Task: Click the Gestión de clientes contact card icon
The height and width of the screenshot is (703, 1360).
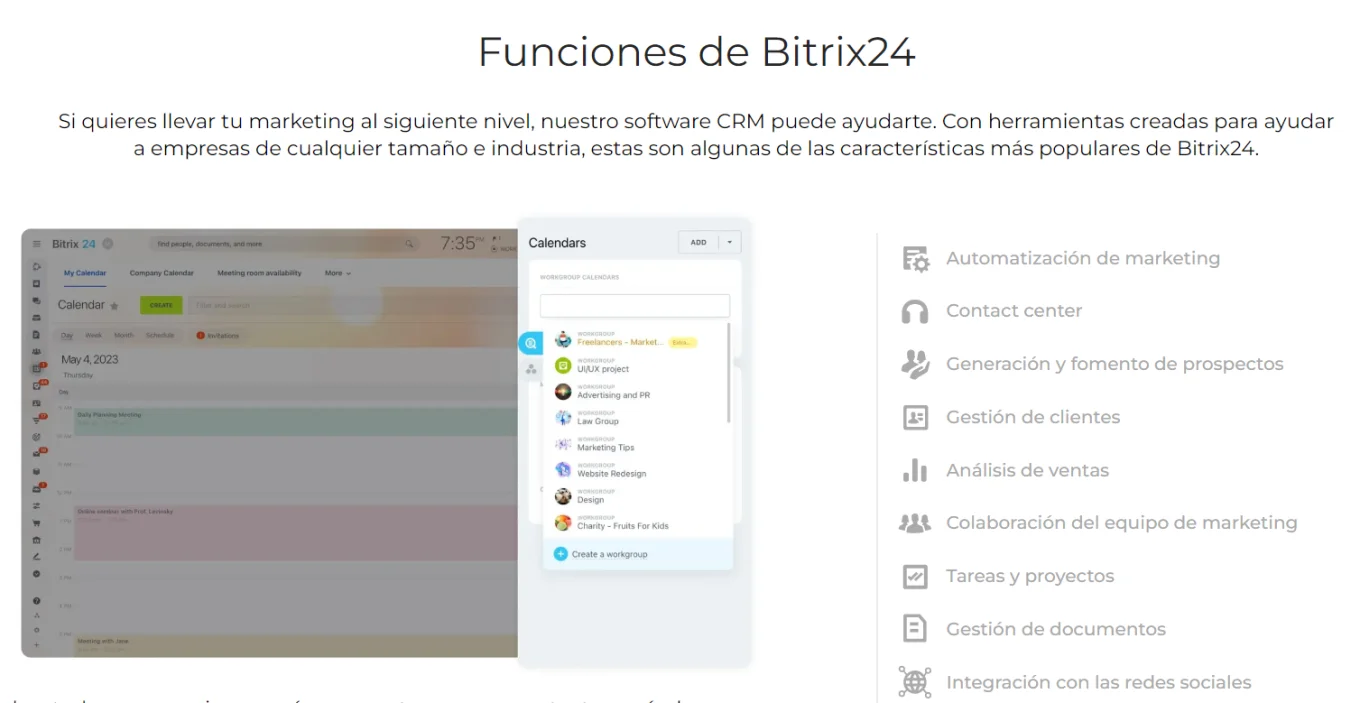Action: point(915,417)
